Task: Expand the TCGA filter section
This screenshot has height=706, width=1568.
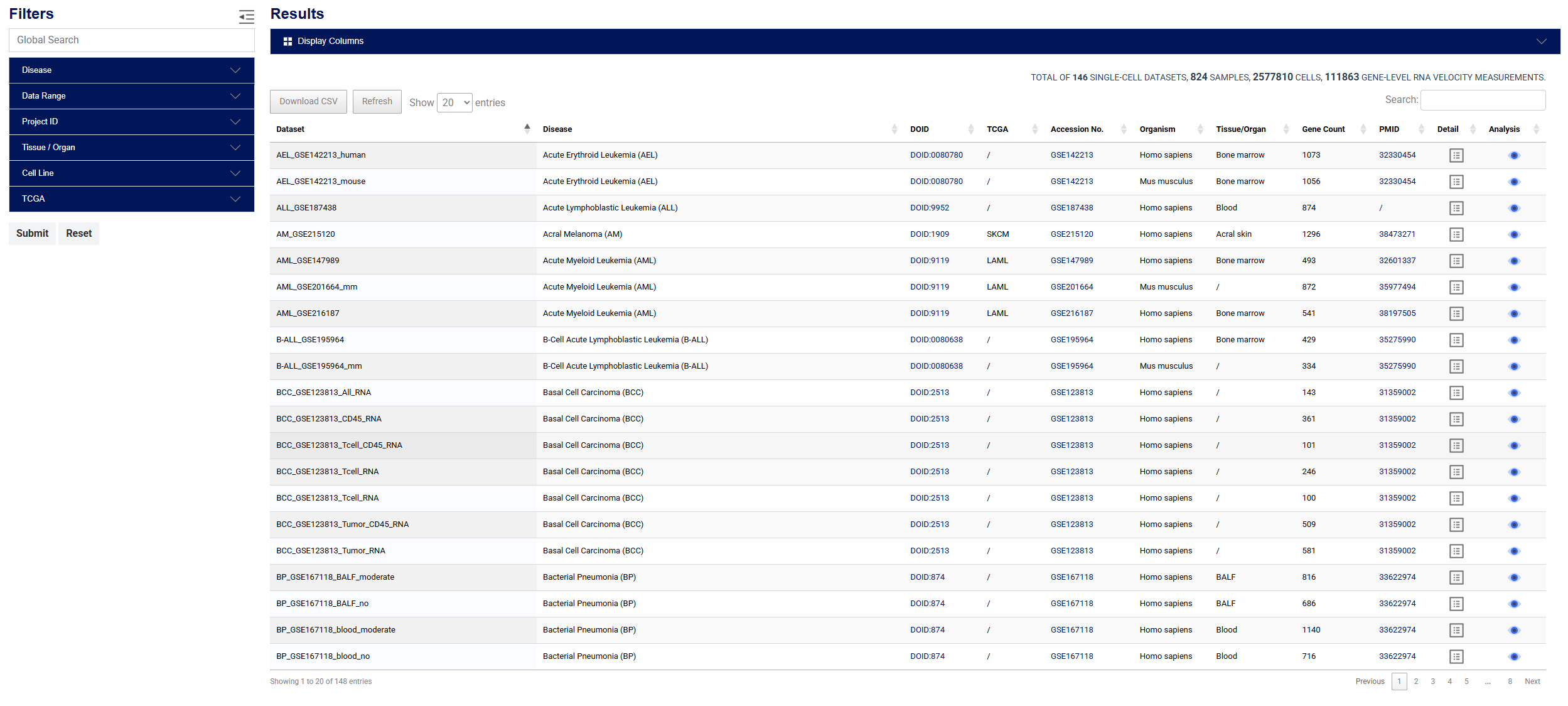Action: 131,198
